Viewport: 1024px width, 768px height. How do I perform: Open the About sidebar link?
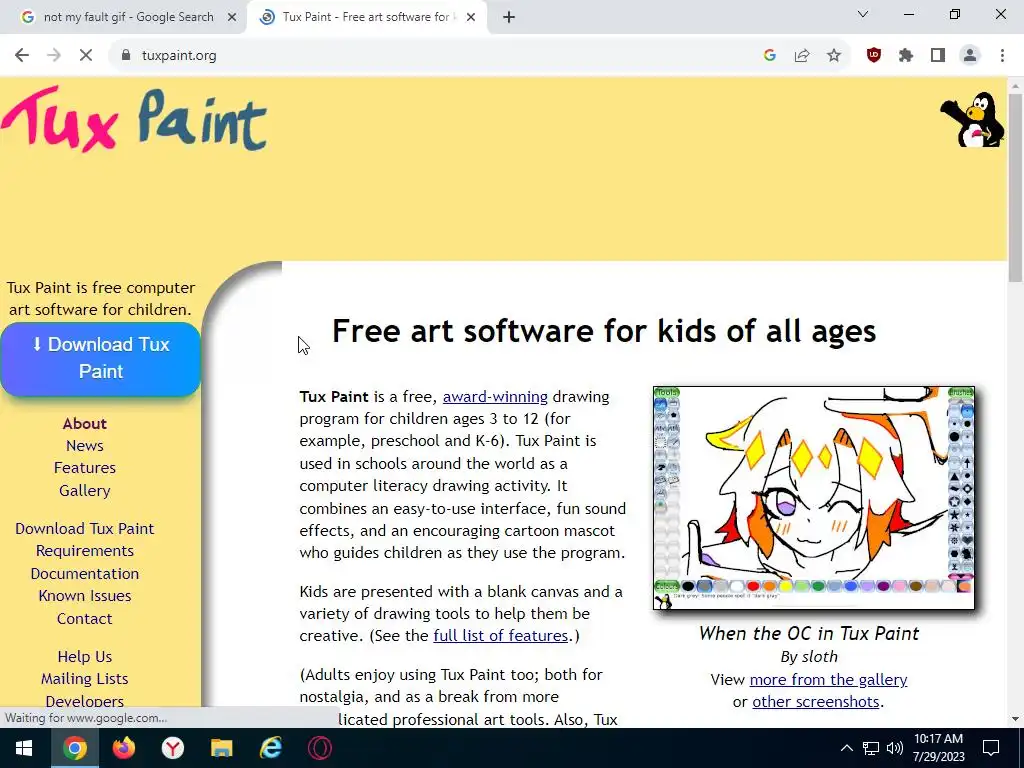point(84,423)
